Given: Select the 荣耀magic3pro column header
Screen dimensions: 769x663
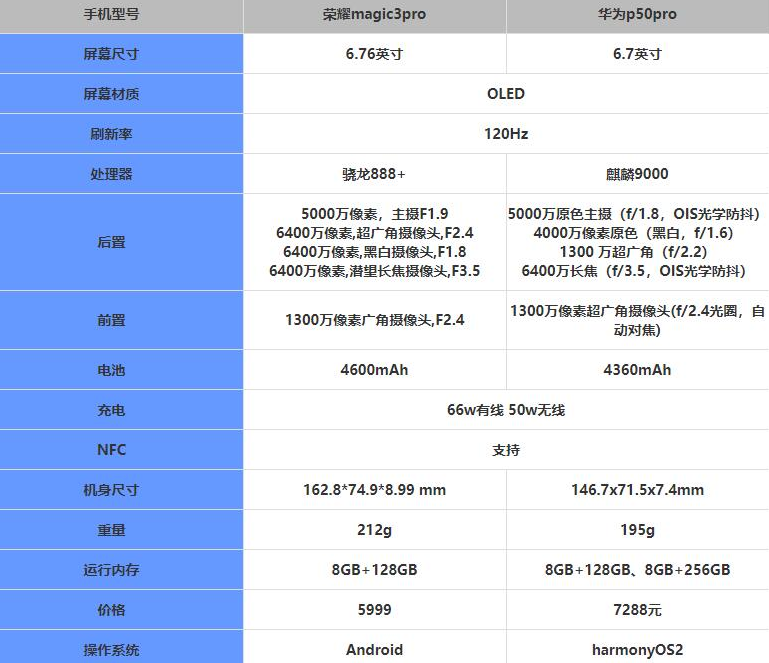Looking at the screenshot, I should pos(374,16).
